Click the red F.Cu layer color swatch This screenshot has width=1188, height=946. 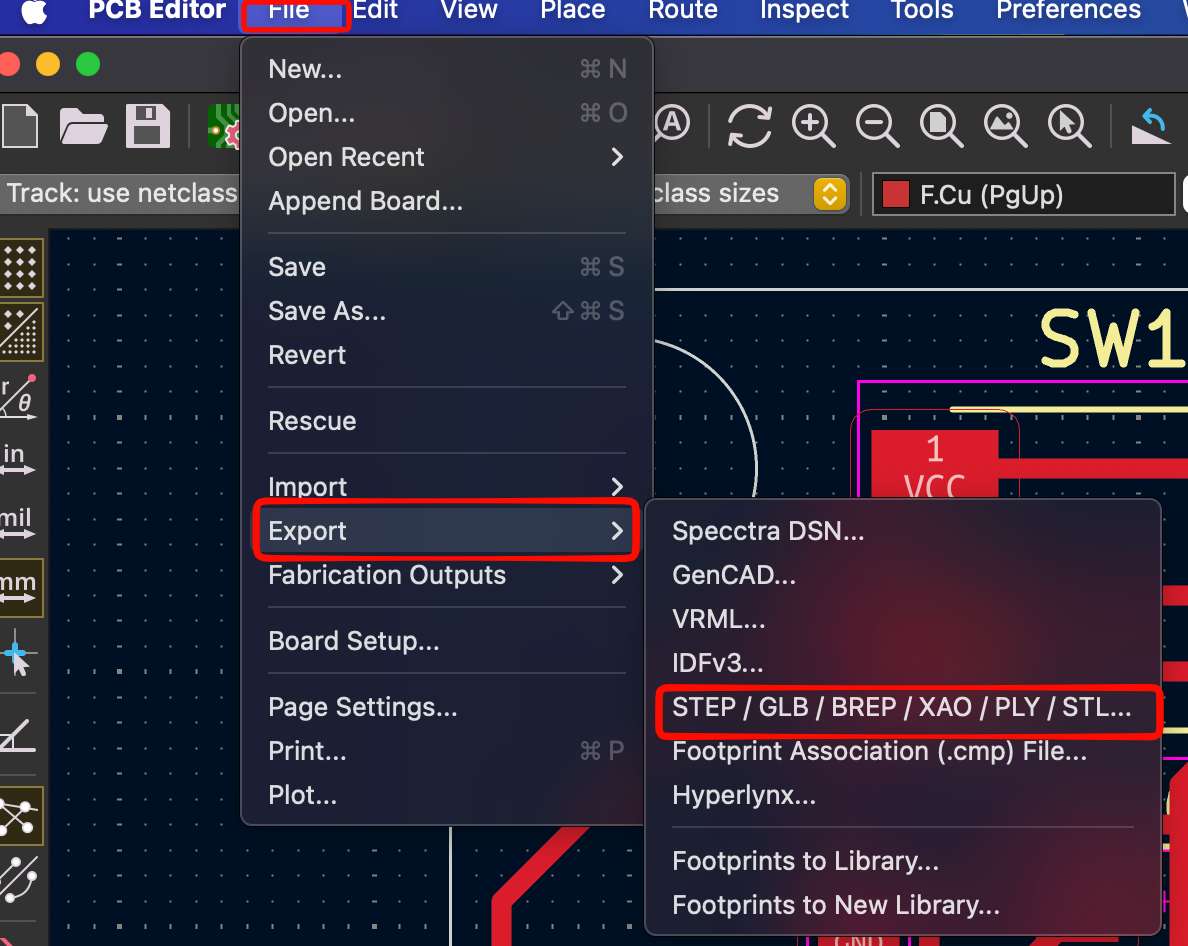point(896,194)
